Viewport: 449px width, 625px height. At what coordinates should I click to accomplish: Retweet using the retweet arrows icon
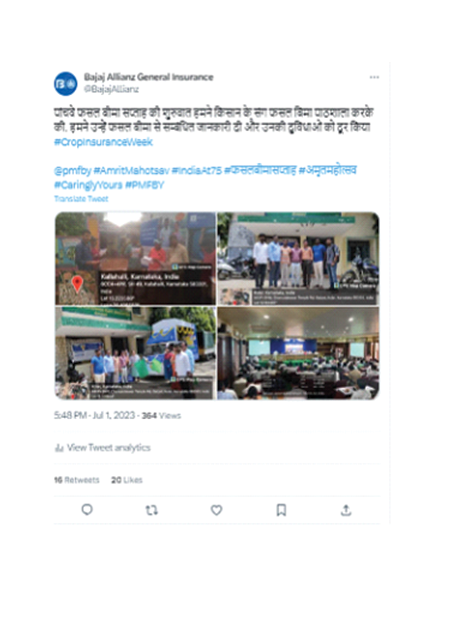pos(152,510)
